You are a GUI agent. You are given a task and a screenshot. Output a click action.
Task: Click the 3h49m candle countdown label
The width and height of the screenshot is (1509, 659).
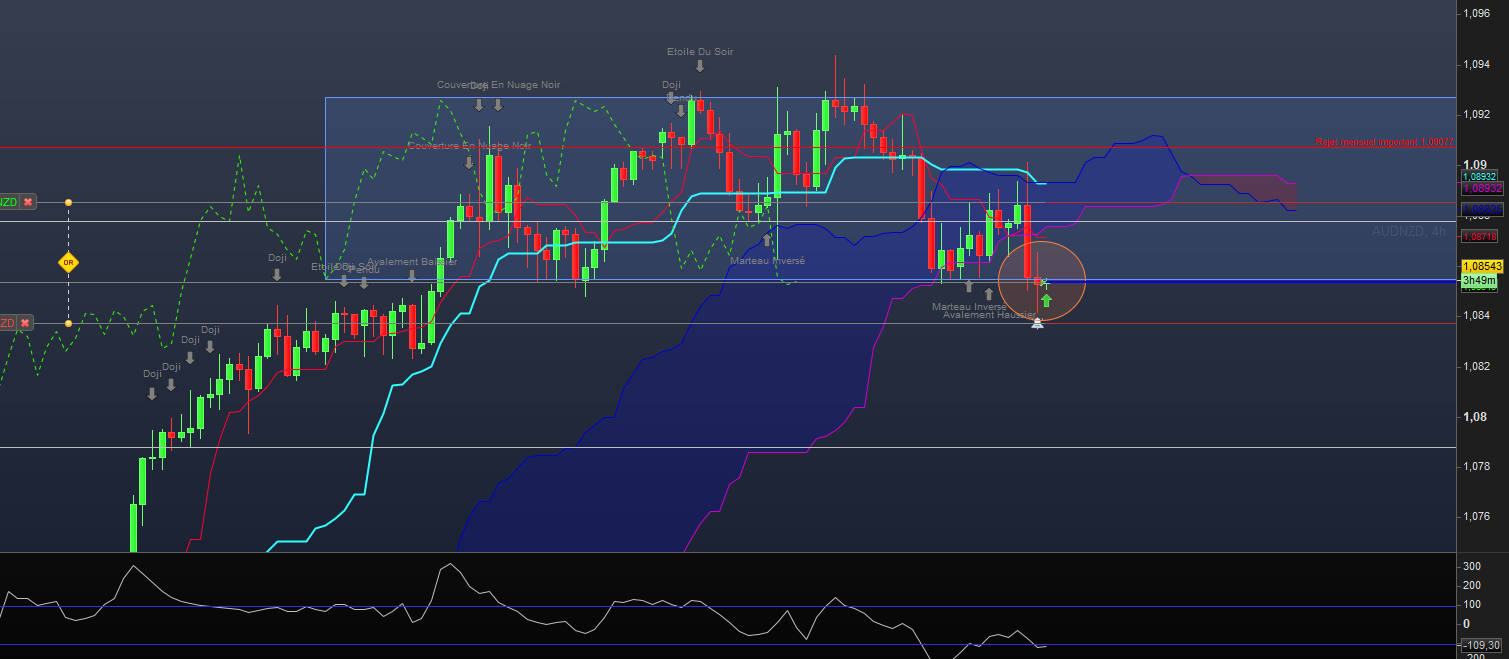click(1479, 281)
